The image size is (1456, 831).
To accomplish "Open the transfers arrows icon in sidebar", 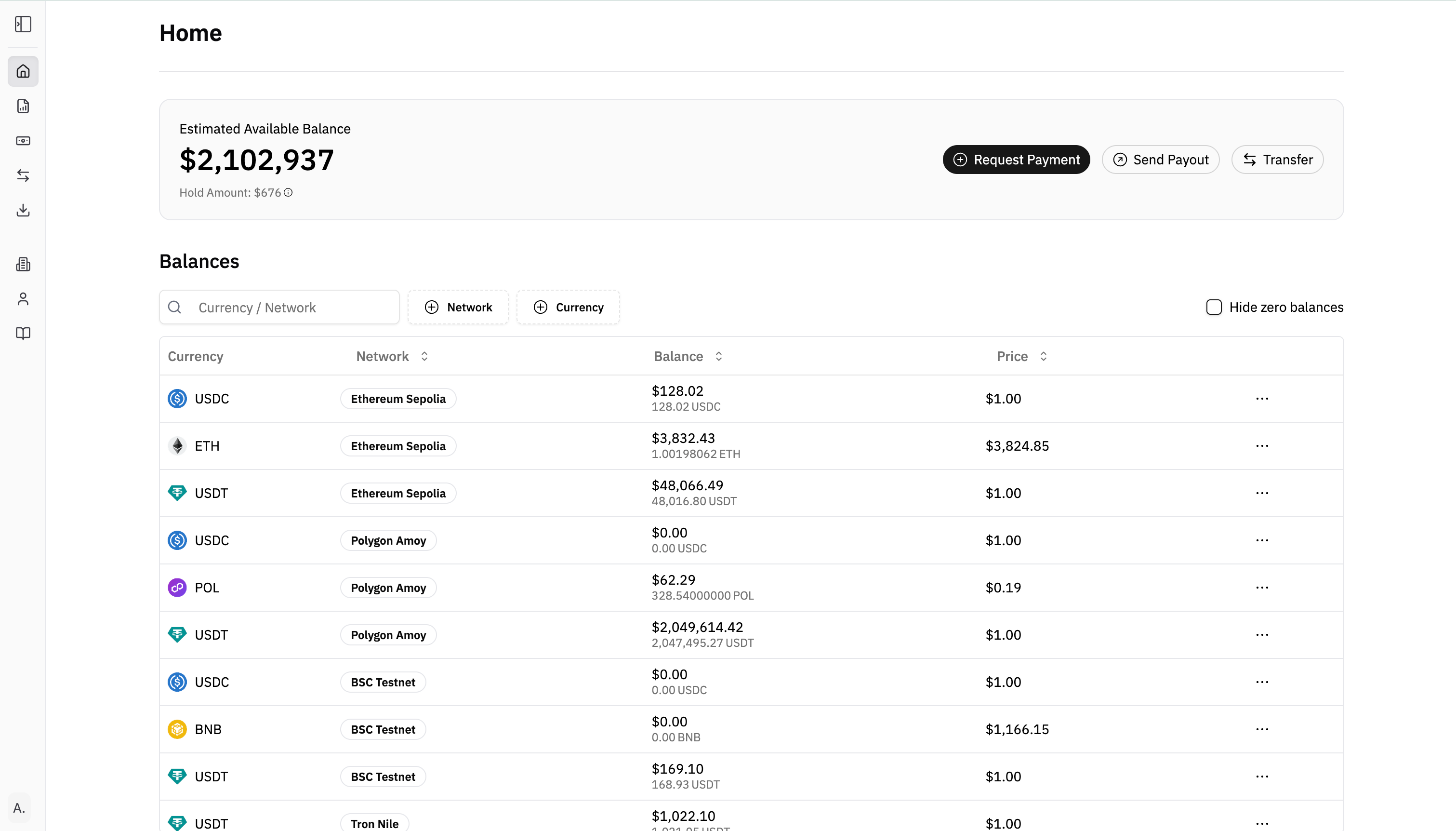I will [23, 175].
